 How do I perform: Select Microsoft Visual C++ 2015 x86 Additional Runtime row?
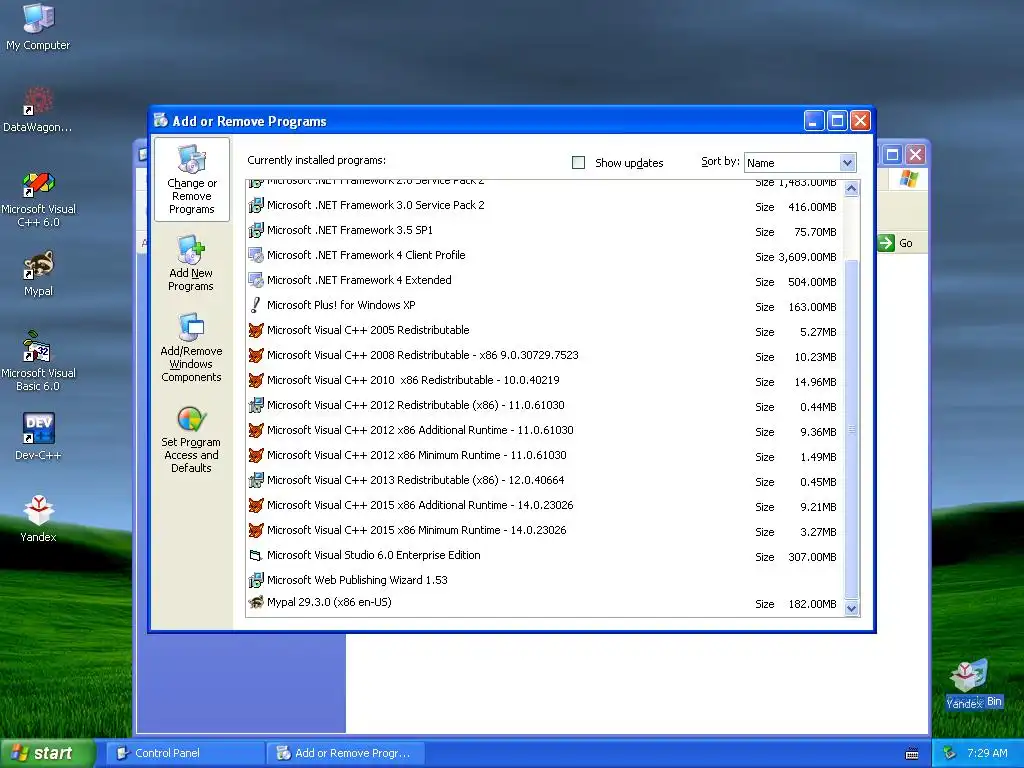coord(545,505)
